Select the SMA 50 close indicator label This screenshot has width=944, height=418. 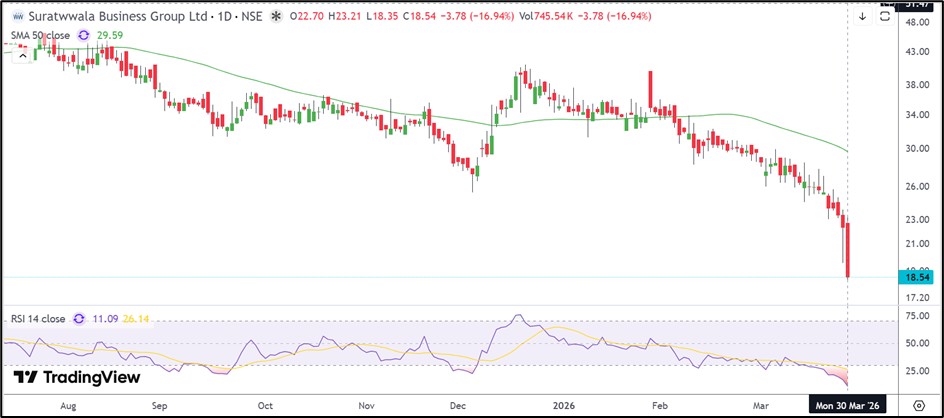pos(40,35)
